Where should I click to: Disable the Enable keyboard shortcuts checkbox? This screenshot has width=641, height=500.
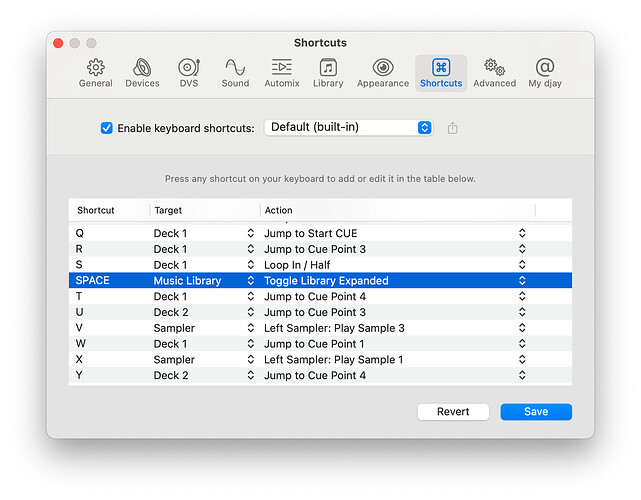pyautogui.click(x=107, y=128)
